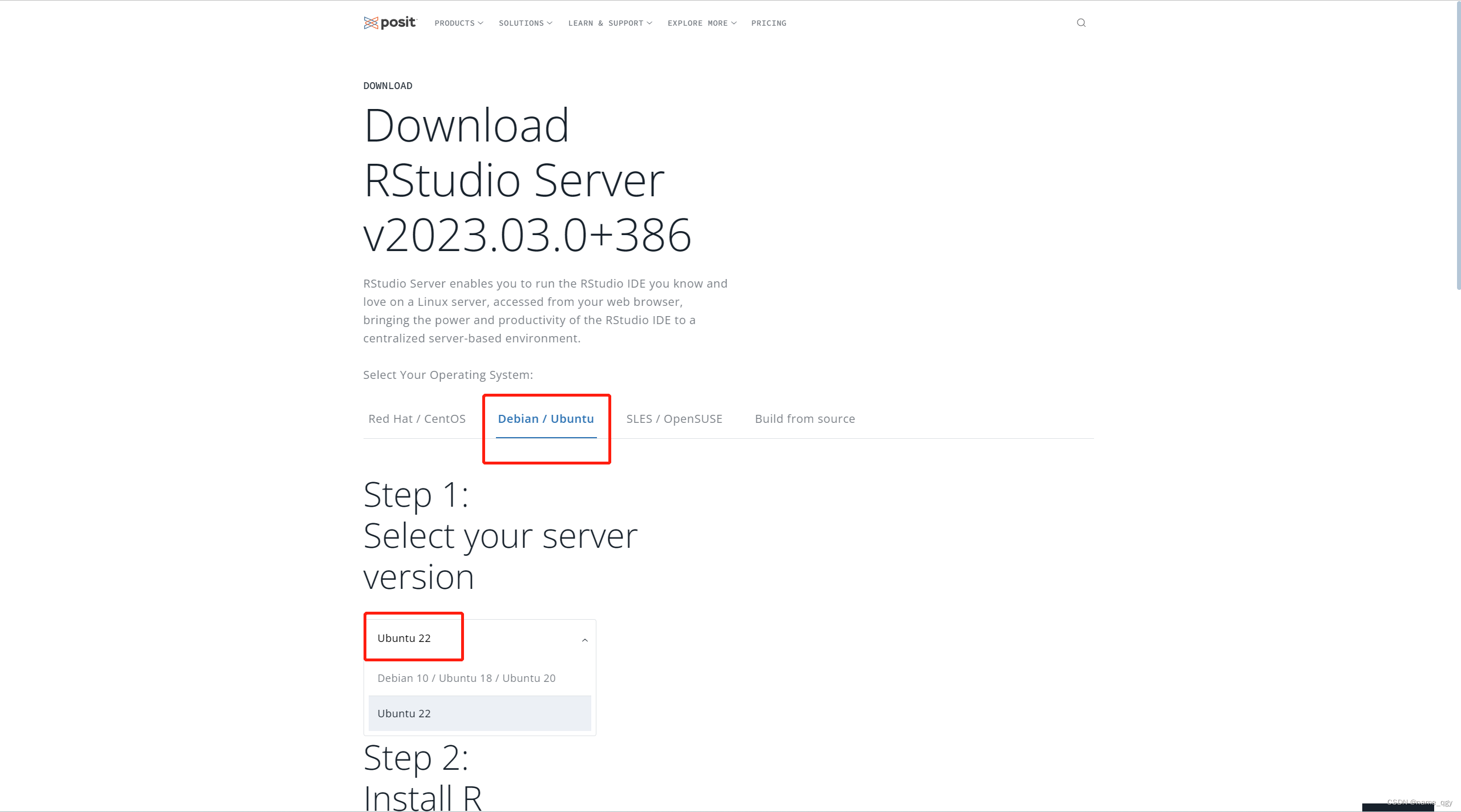Choose the highlighted Ubuntu 22 option

(x=479, y=713)
